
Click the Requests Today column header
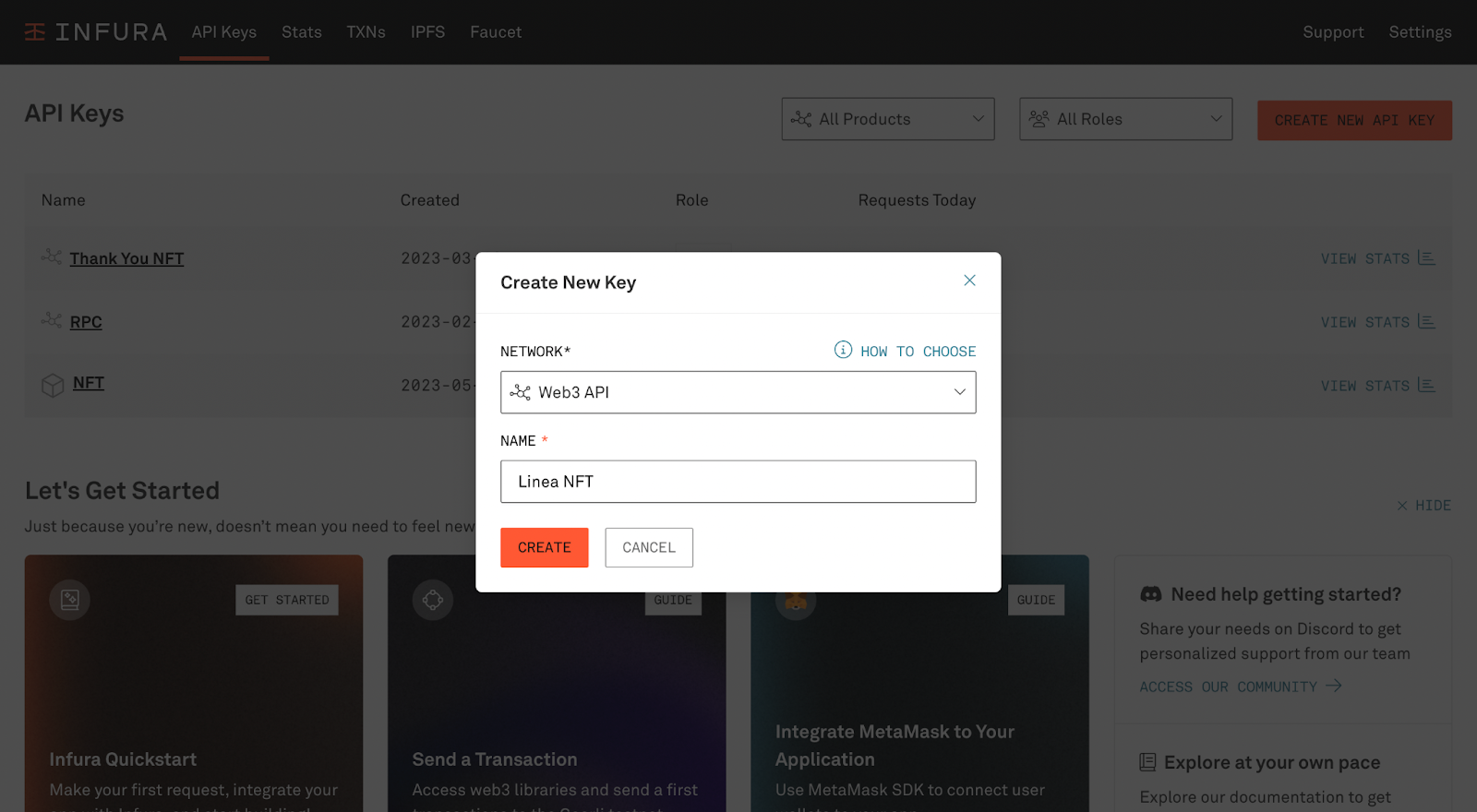pyautogui.click(x=917, y=200)
